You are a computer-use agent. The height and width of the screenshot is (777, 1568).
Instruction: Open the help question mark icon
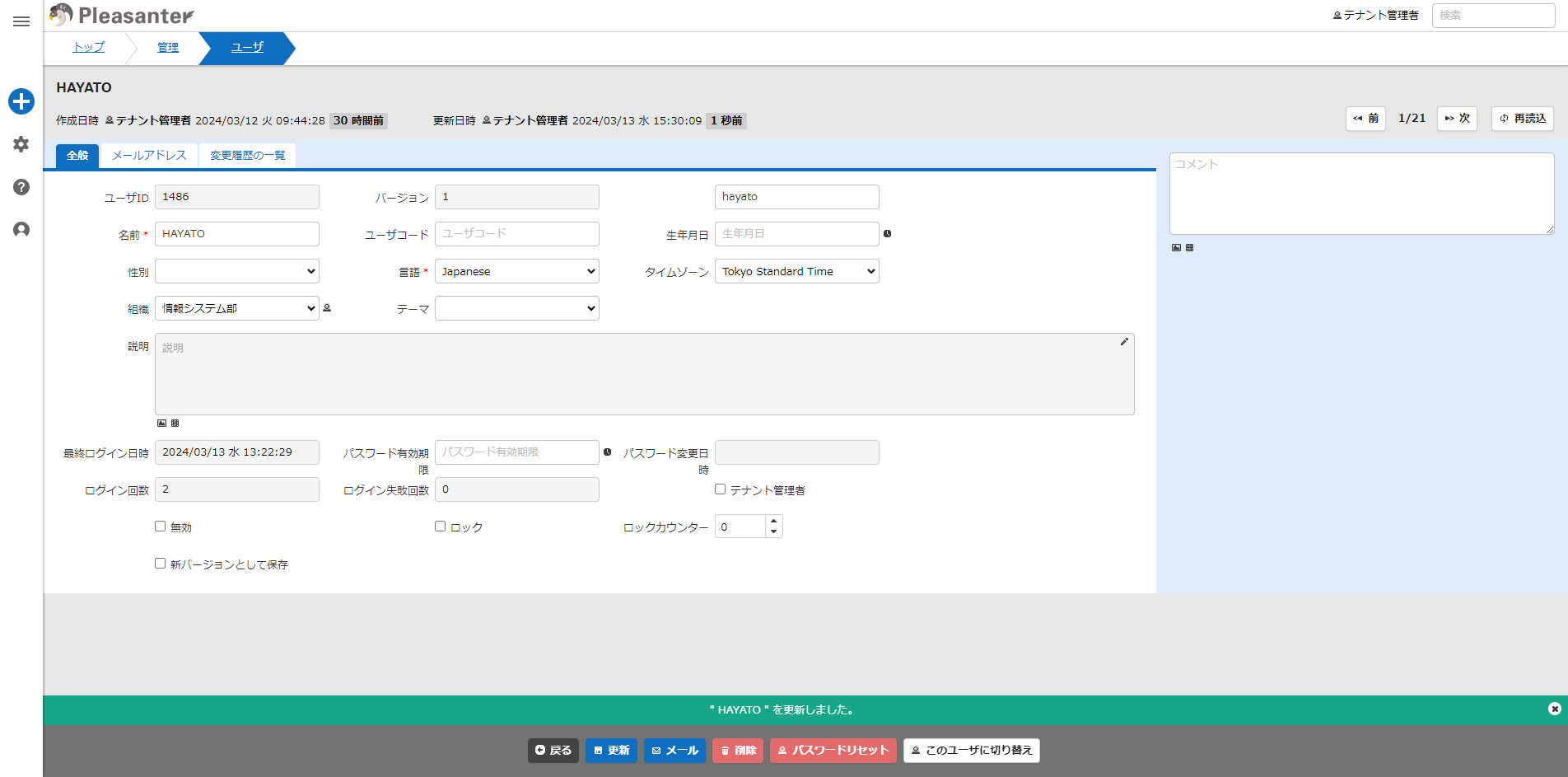[x=21, y=187]
